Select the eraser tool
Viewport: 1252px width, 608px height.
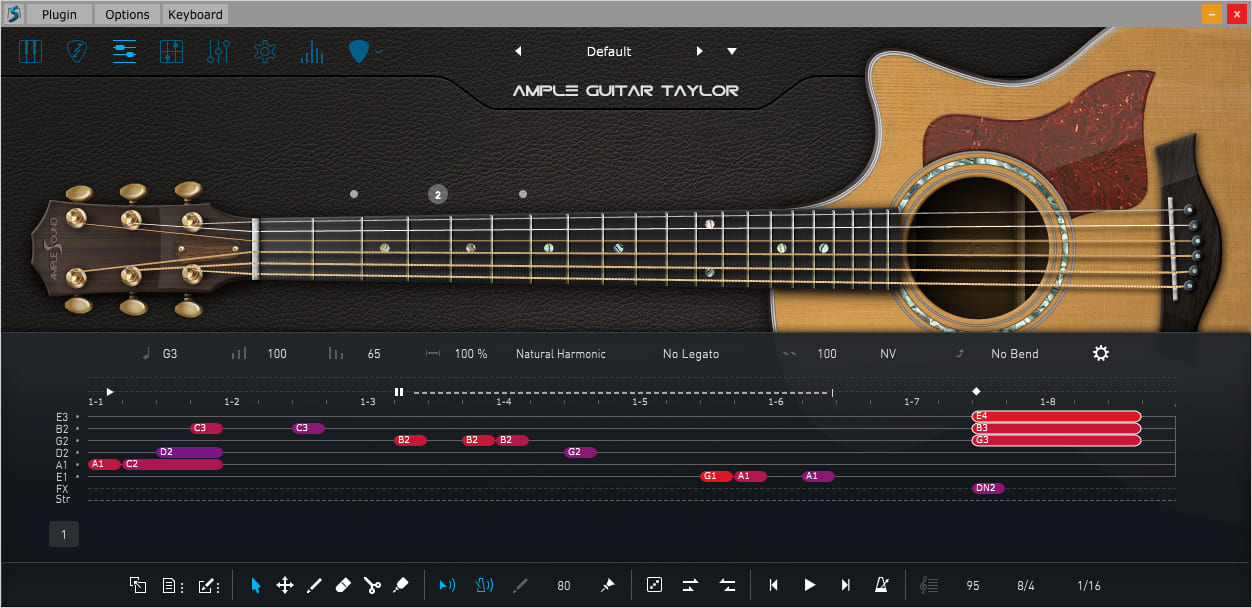pyautogui.click(x=342, y=585)
